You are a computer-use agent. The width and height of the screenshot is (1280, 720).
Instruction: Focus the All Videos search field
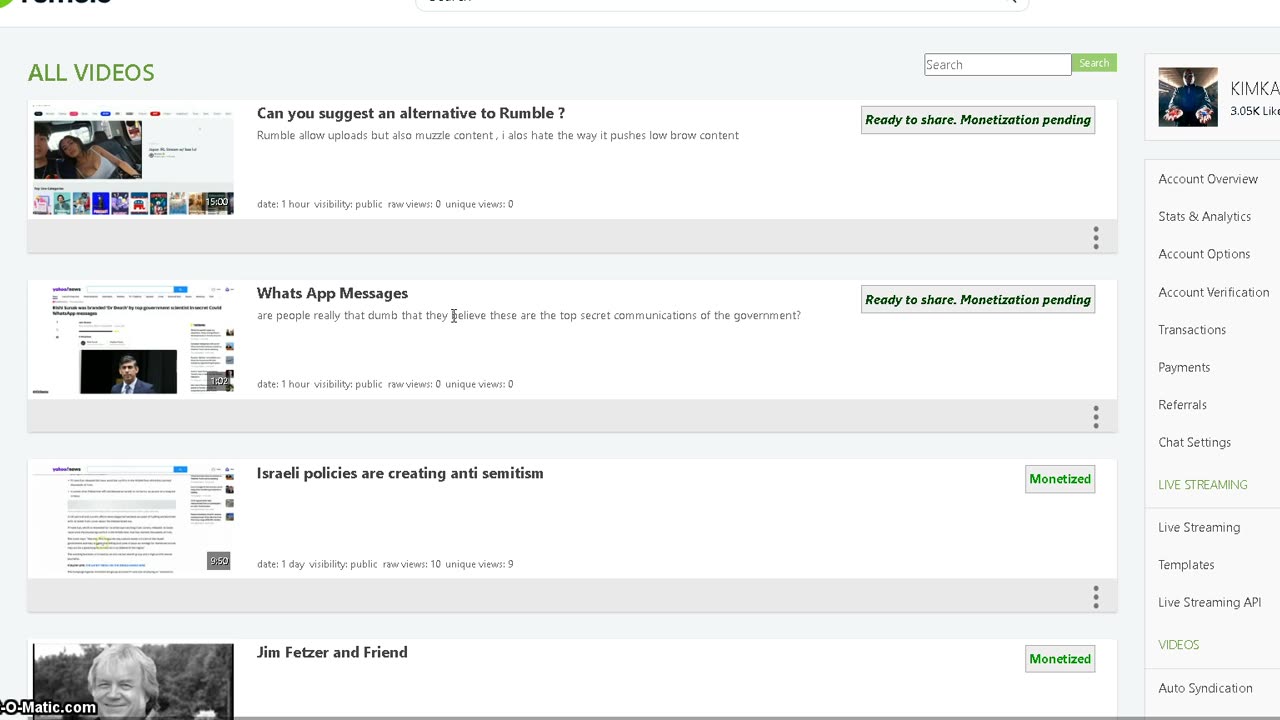[997, 64]
